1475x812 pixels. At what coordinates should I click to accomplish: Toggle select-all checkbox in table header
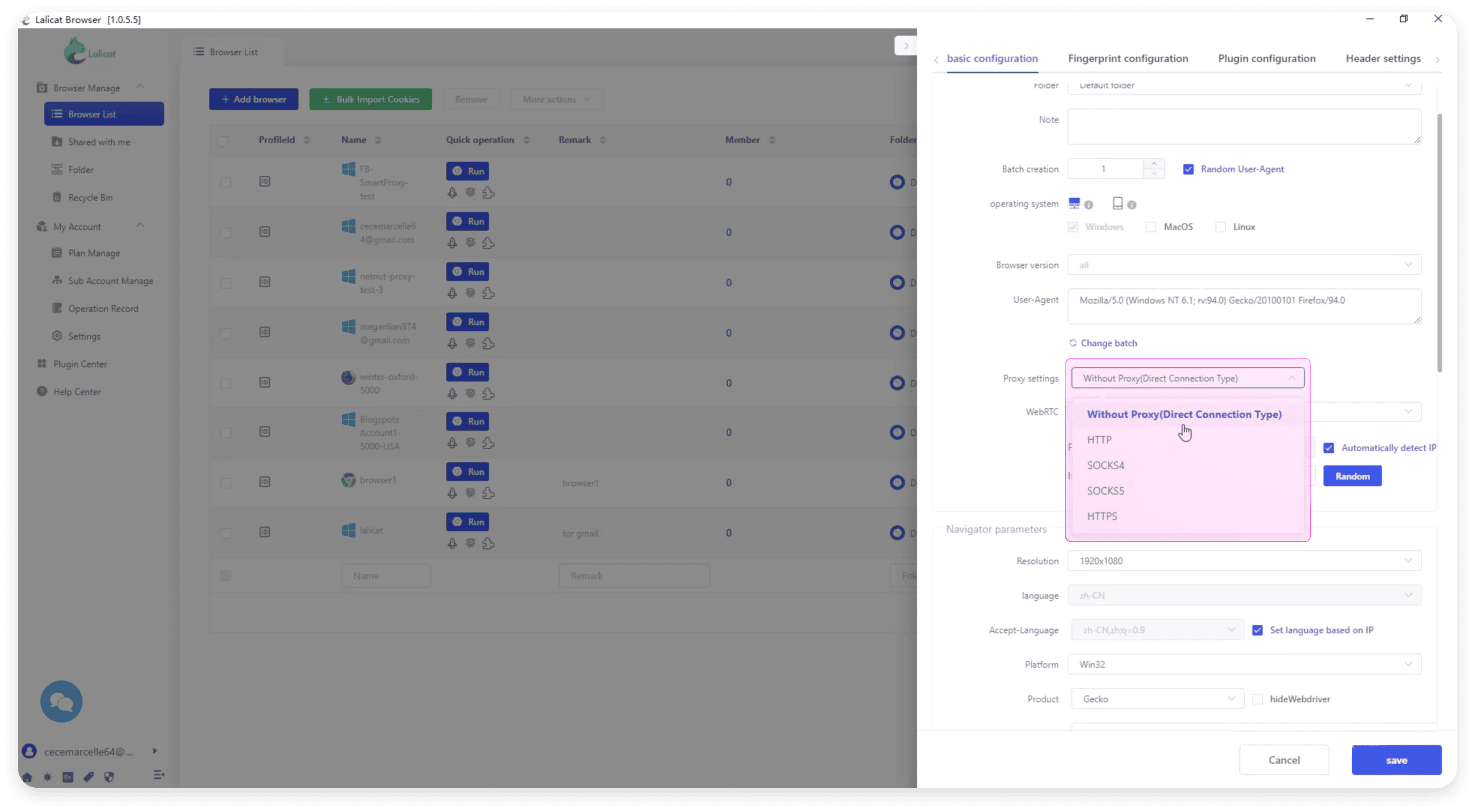coord(223,141)
